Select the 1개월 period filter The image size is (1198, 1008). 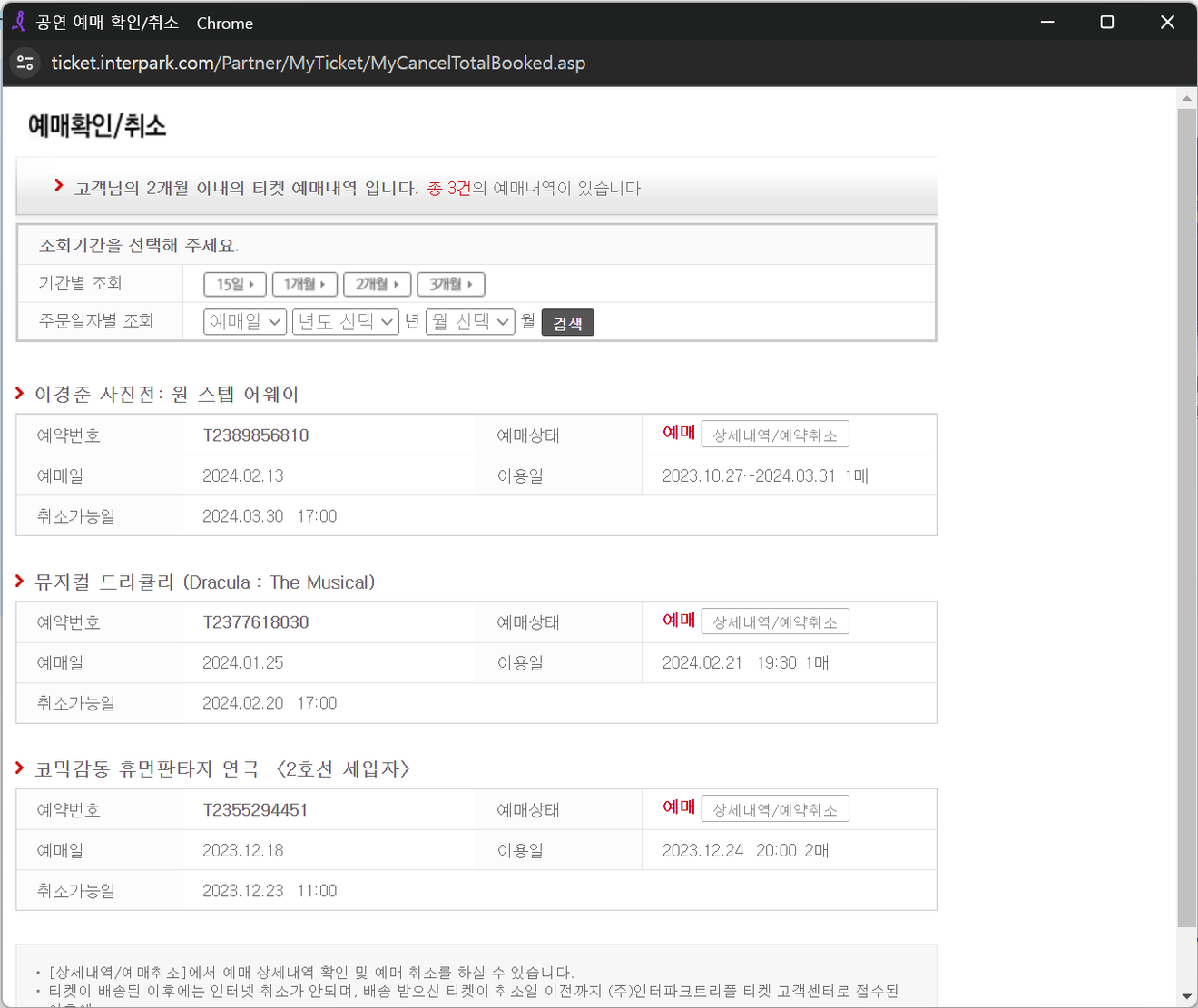(x=305, y=284)
